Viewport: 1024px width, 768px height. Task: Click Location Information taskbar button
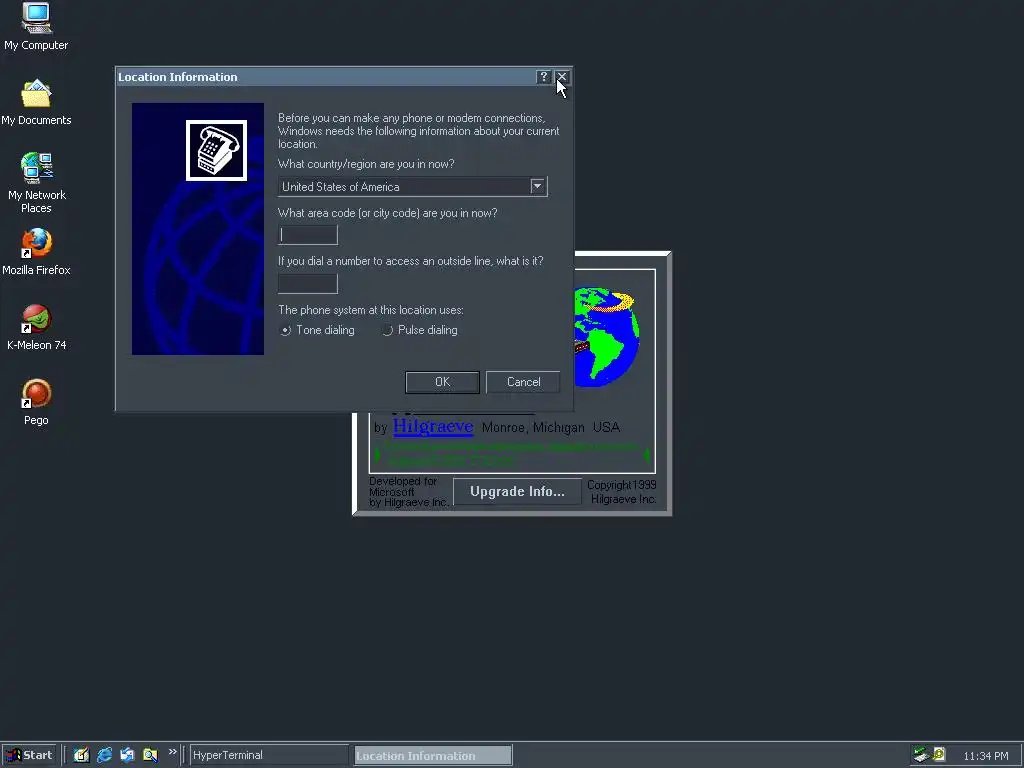point(433,756)
